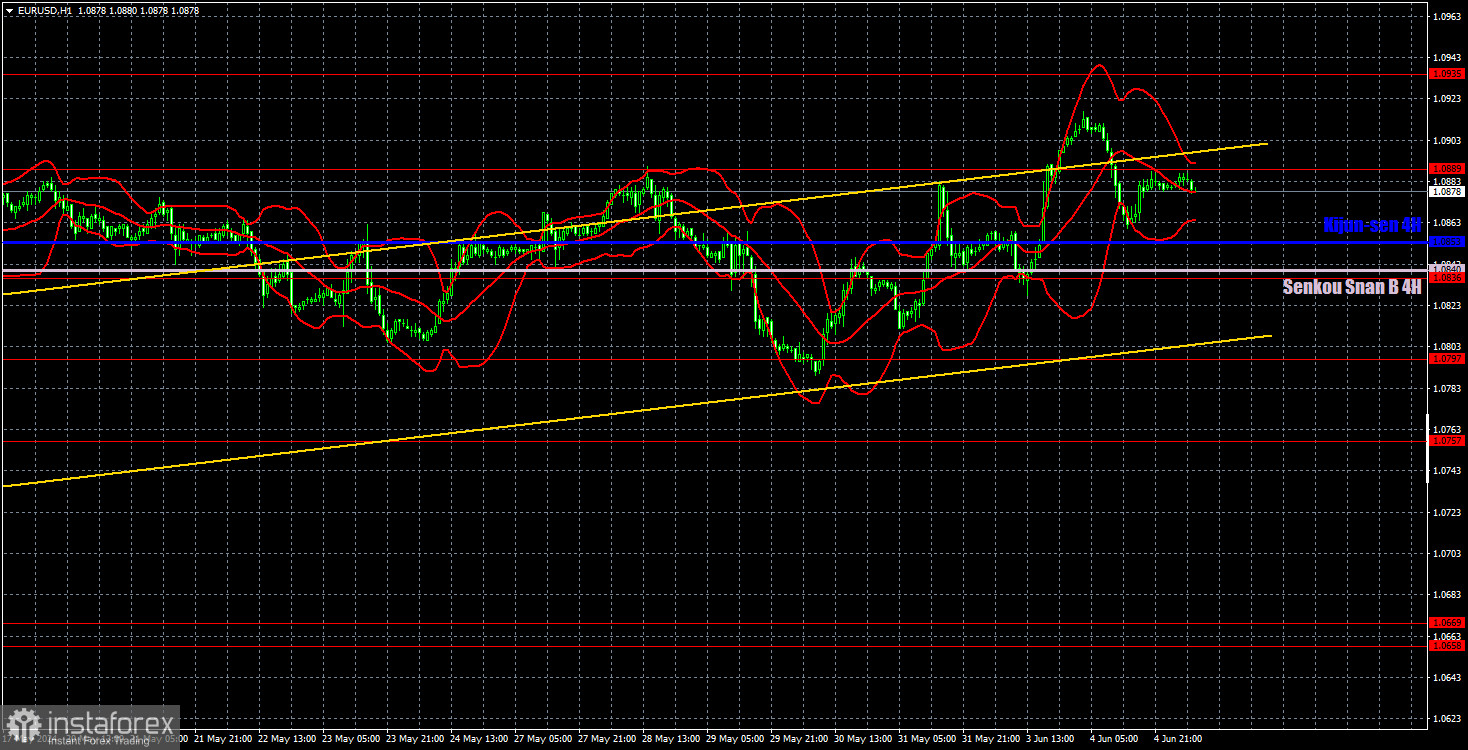Image resolution: width=1468 pixels, height=750 pixels.
Task: Click the 1.0943 price axis label
Action: coord(1447,57)
